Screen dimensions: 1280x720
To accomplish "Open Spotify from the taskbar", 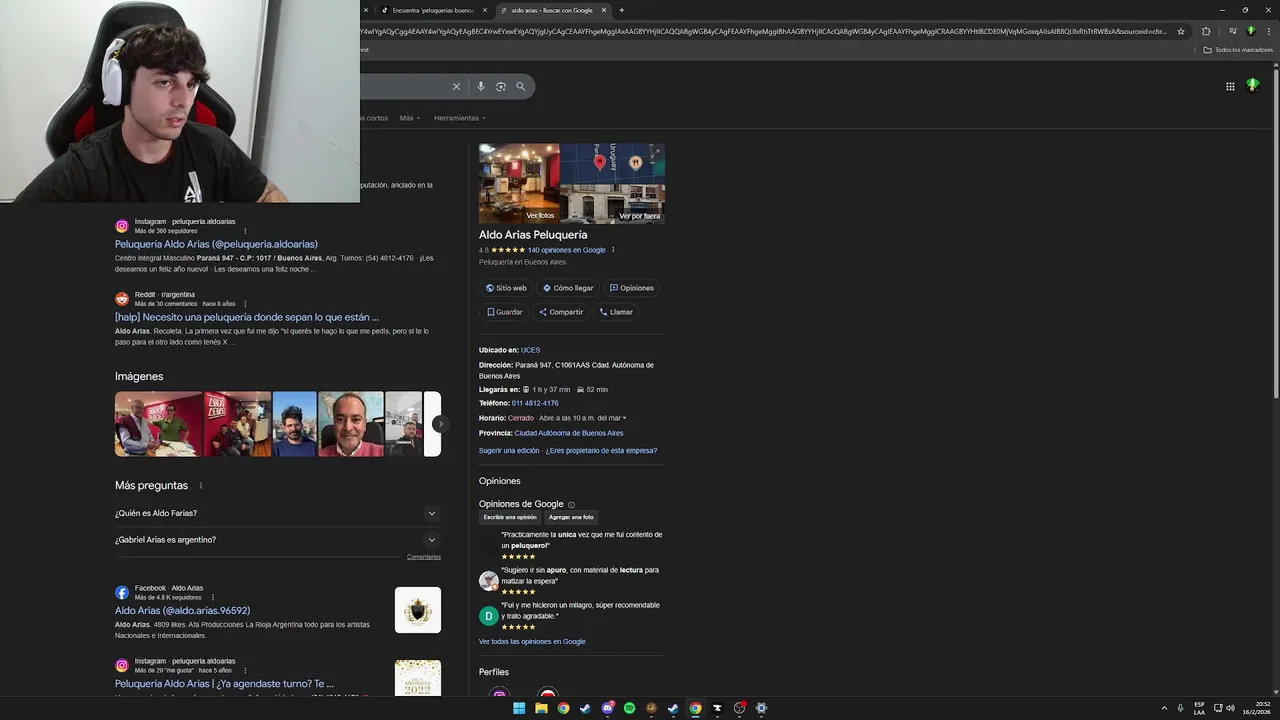I will click(x=629, y=708).
